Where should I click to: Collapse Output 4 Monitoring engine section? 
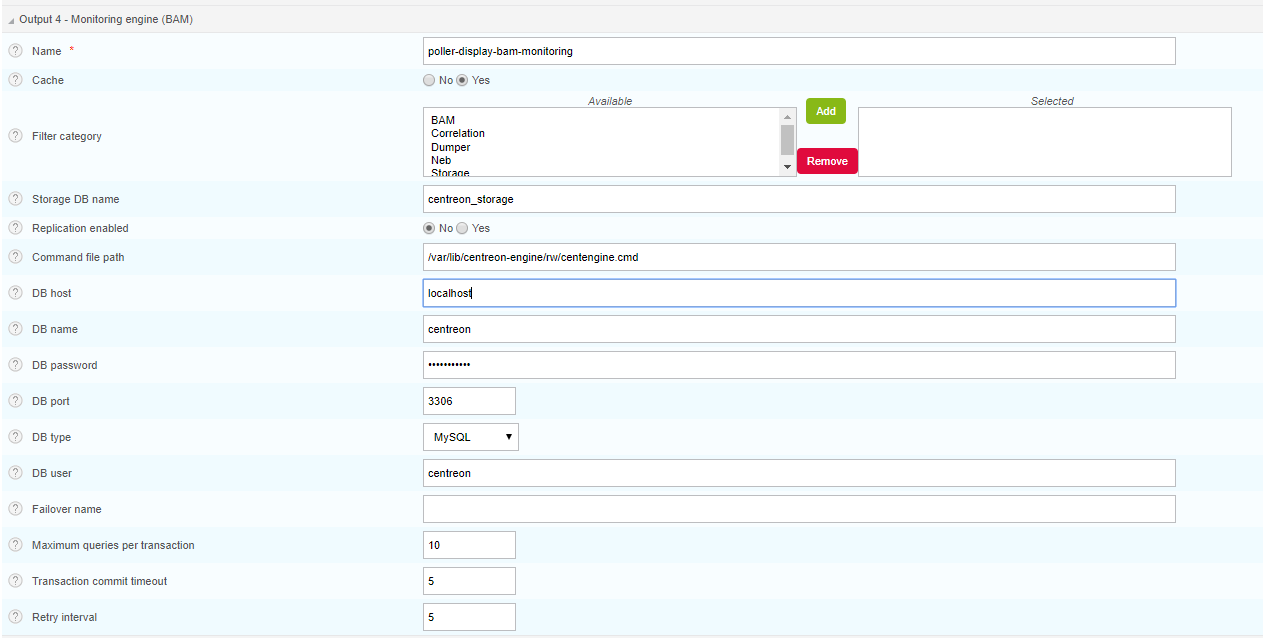(x=11, y=20)
